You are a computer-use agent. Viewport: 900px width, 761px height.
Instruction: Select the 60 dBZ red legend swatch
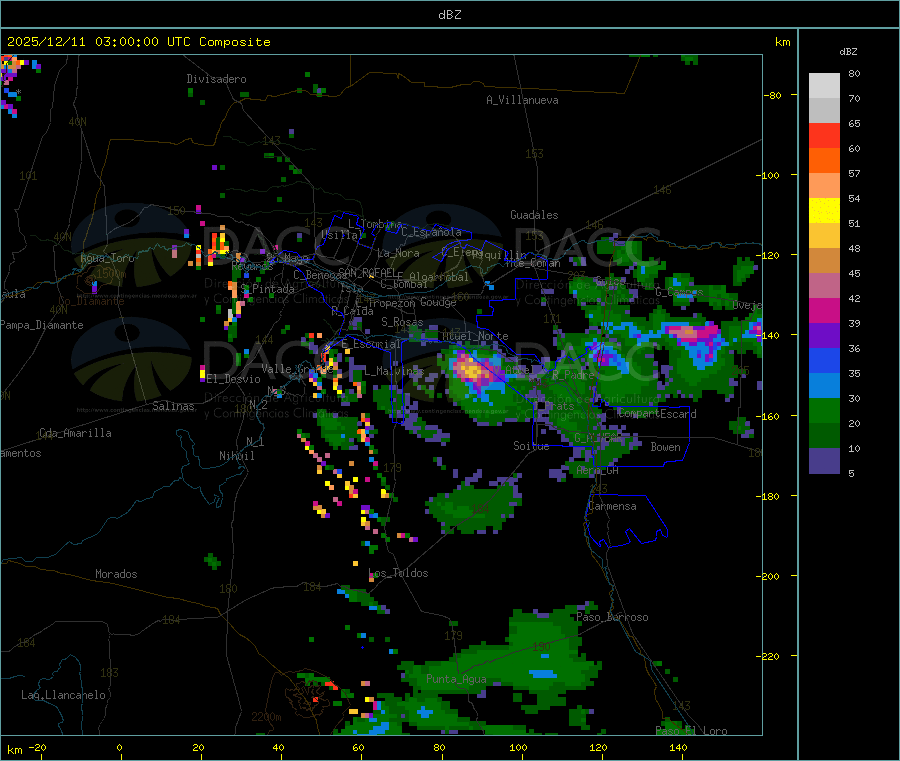(824, 135)
